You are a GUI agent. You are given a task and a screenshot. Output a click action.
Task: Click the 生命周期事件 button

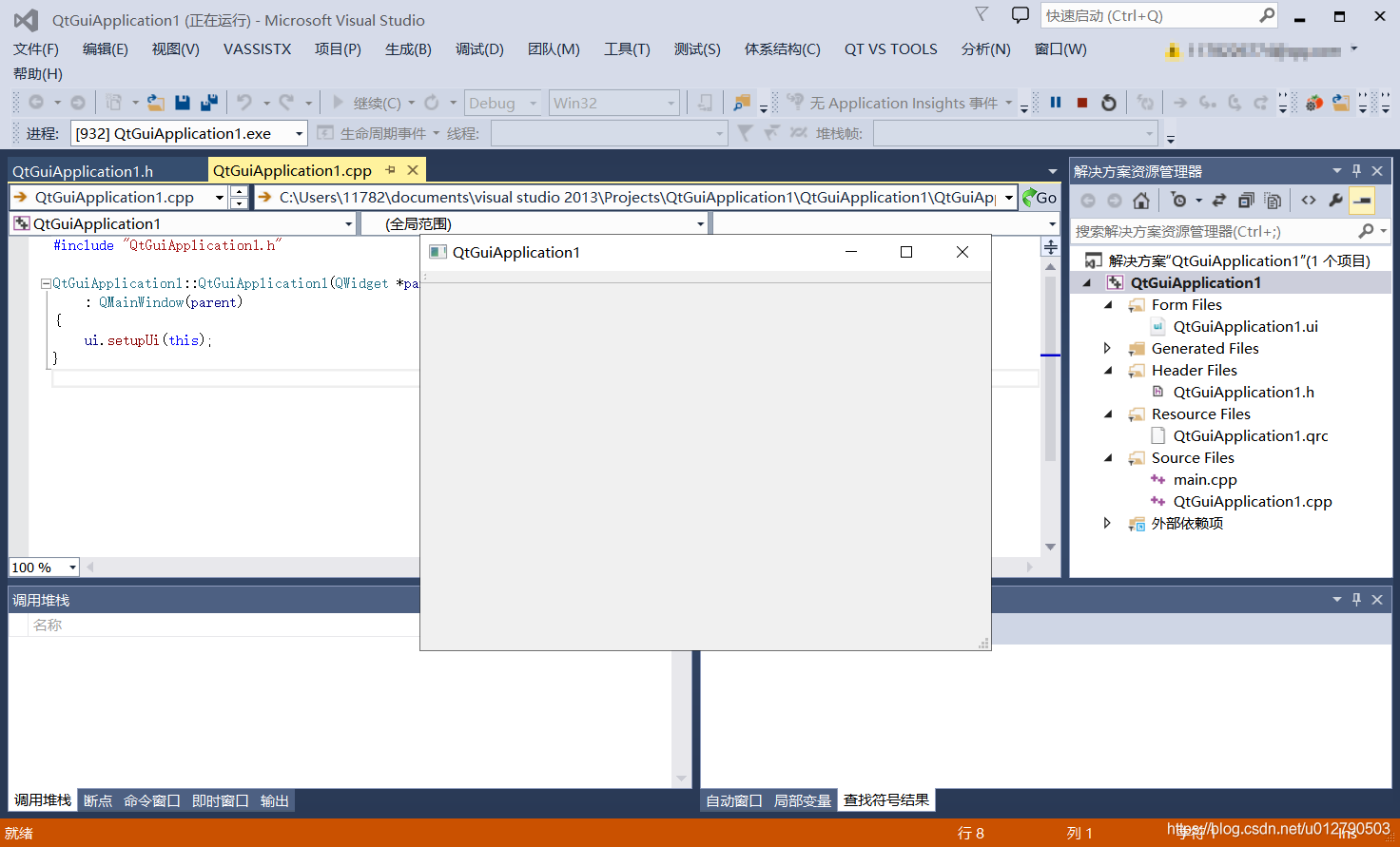[x=373, y=133]
